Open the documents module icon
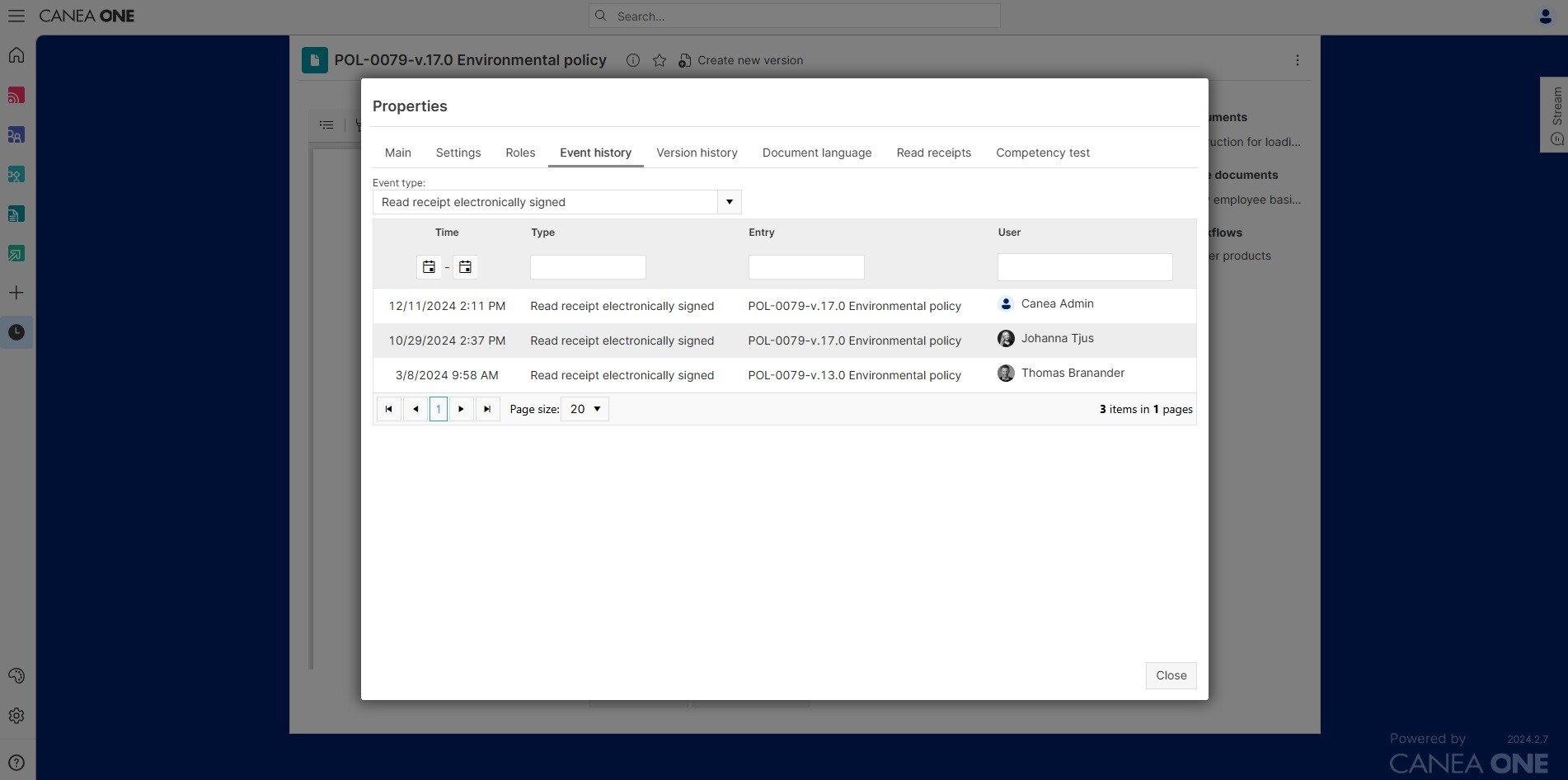 [x=16, y=214]
